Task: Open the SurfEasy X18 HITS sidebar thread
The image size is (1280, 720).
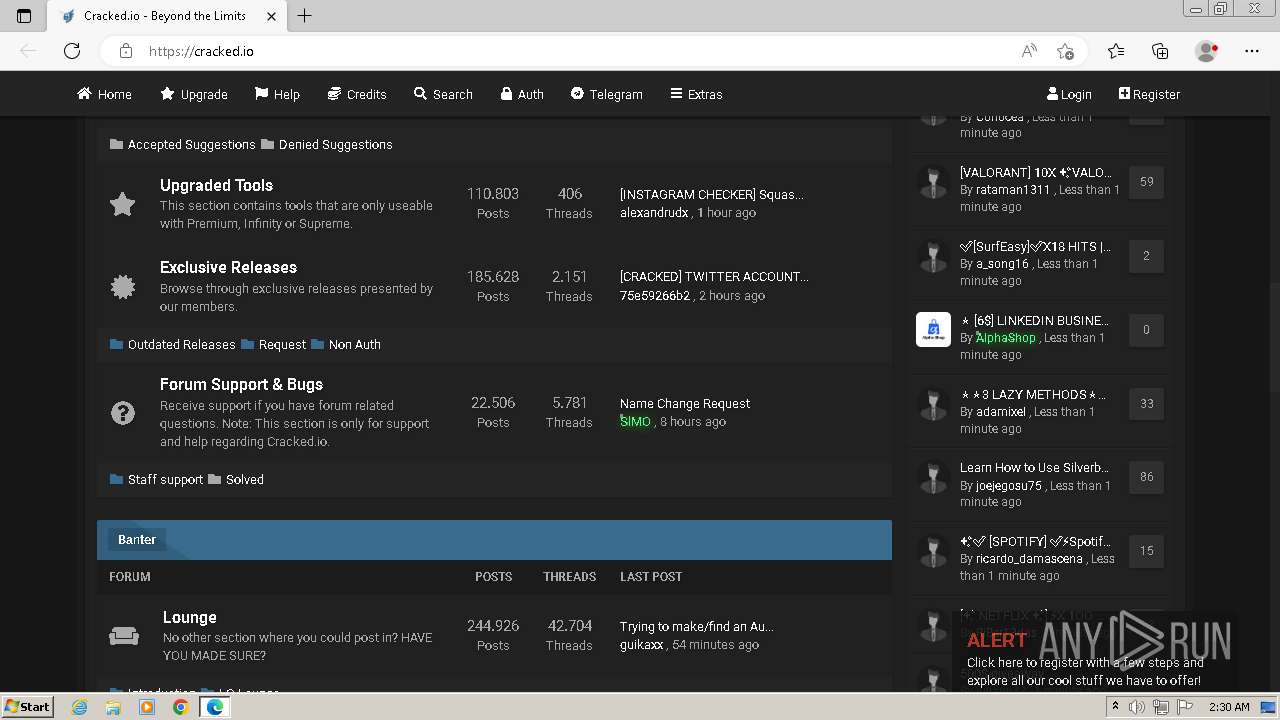Action: [x=1035, y=247]
